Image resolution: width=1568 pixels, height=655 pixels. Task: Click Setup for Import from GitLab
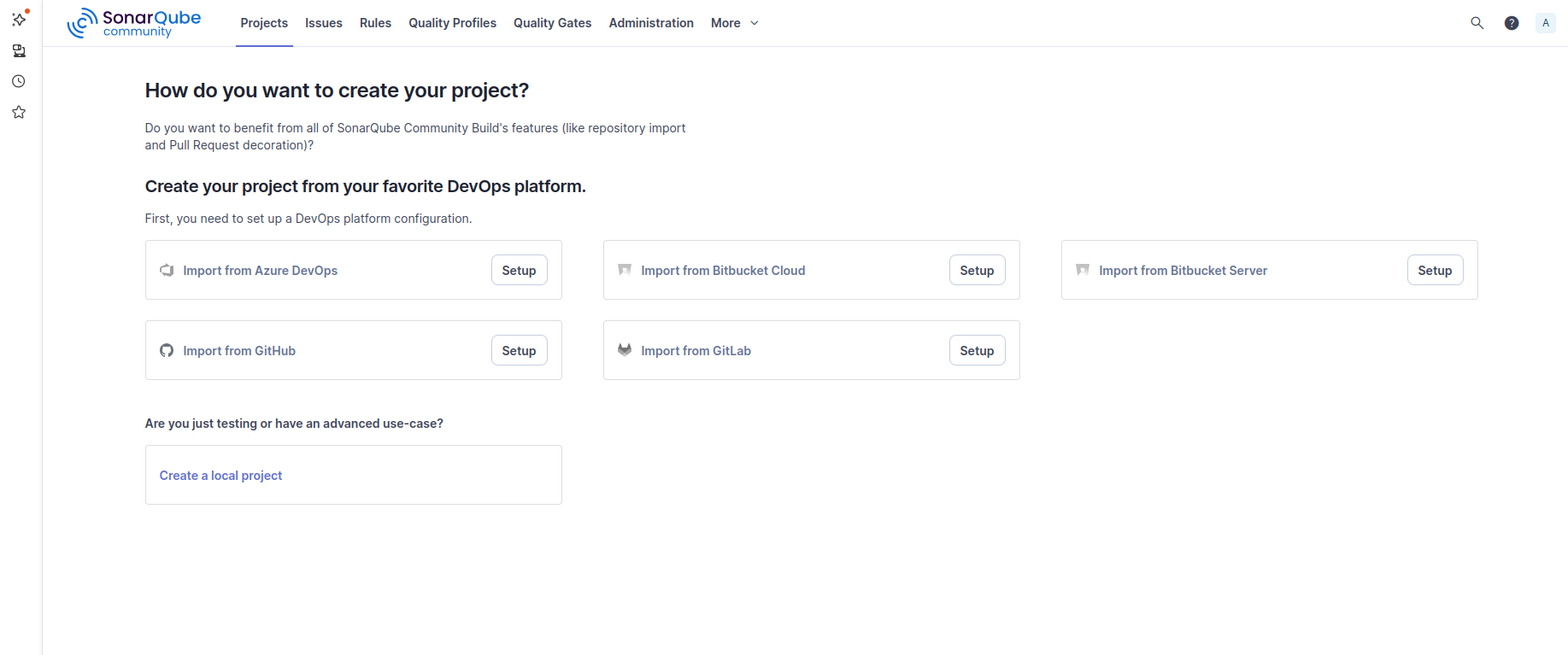click(977, 351)
